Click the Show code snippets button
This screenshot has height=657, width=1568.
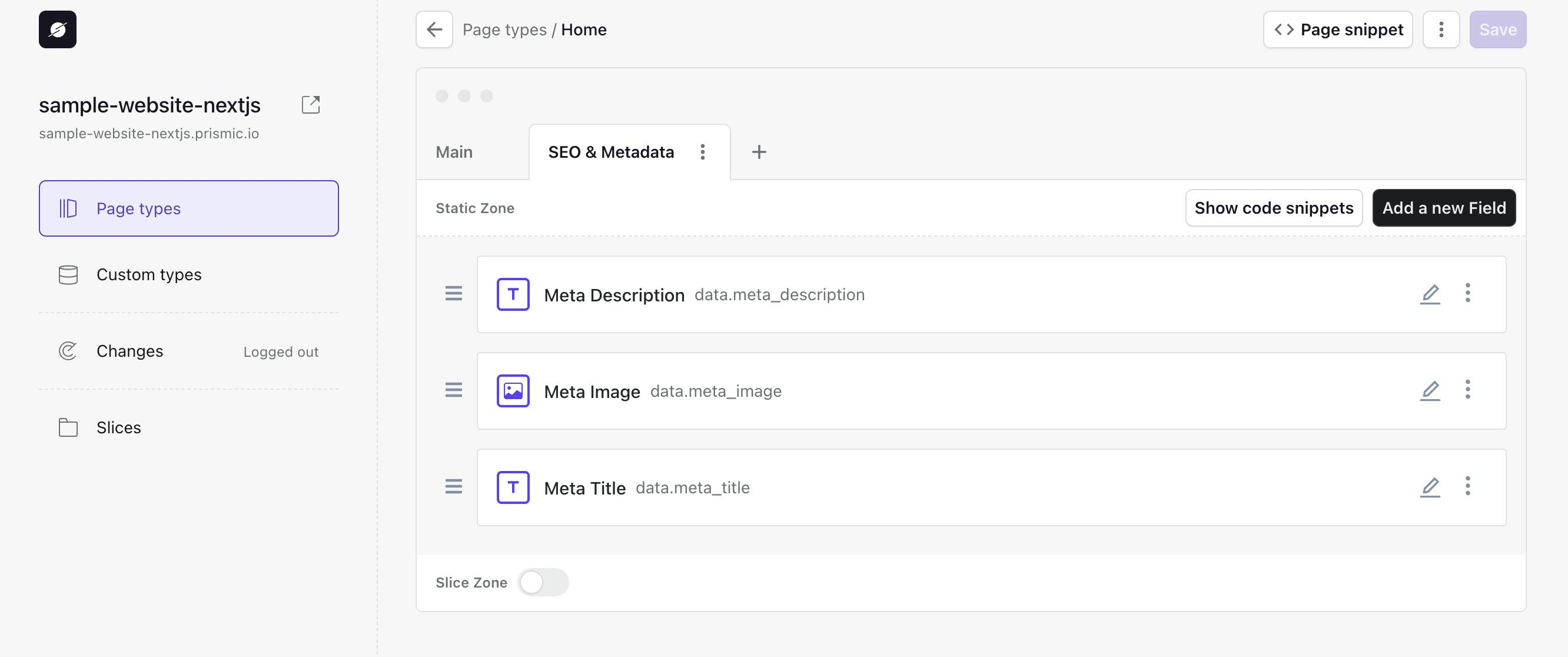(1274, 207)
